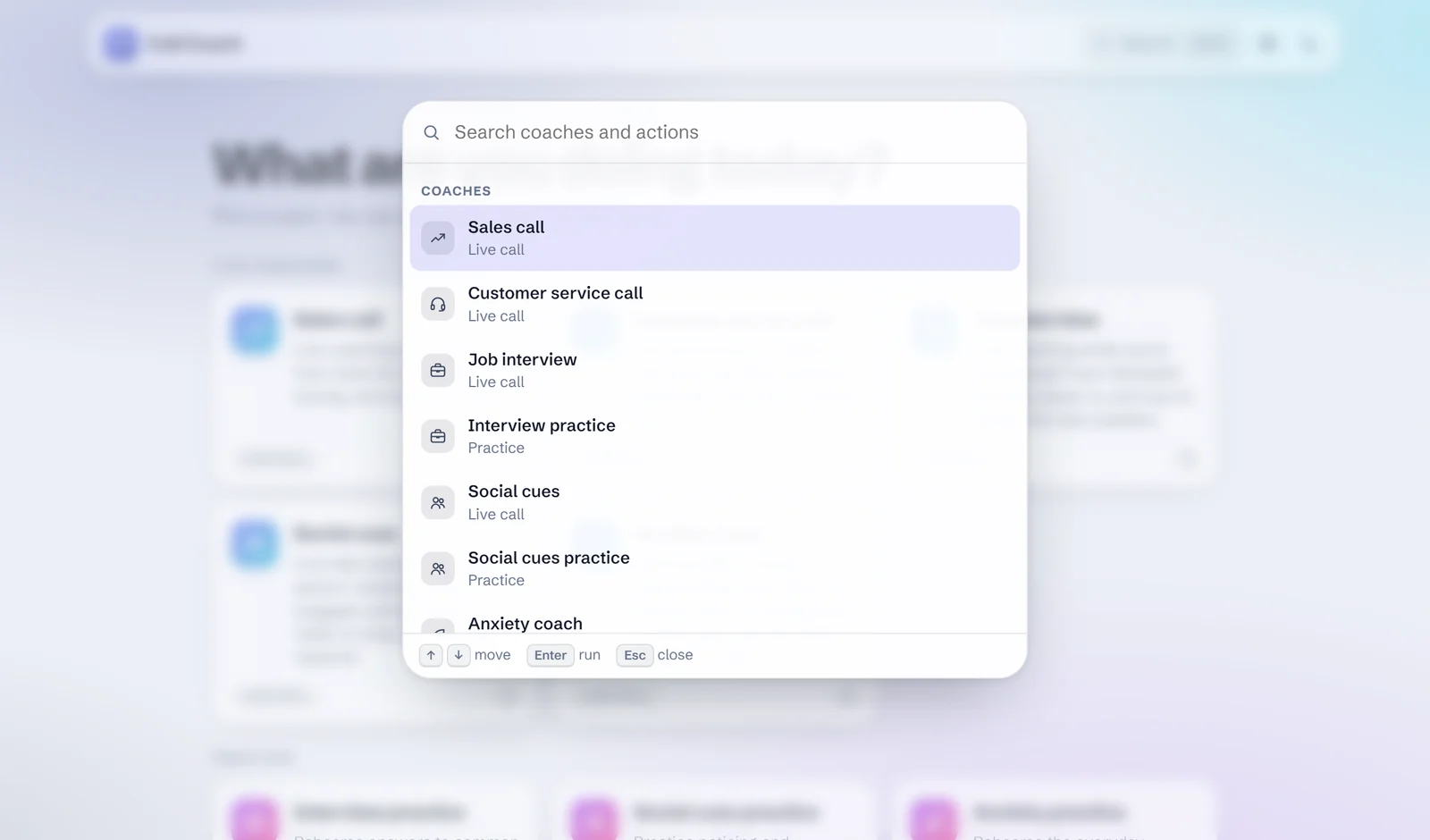
Task: Click the Esc key hint
Action: [x=635, y=655]
